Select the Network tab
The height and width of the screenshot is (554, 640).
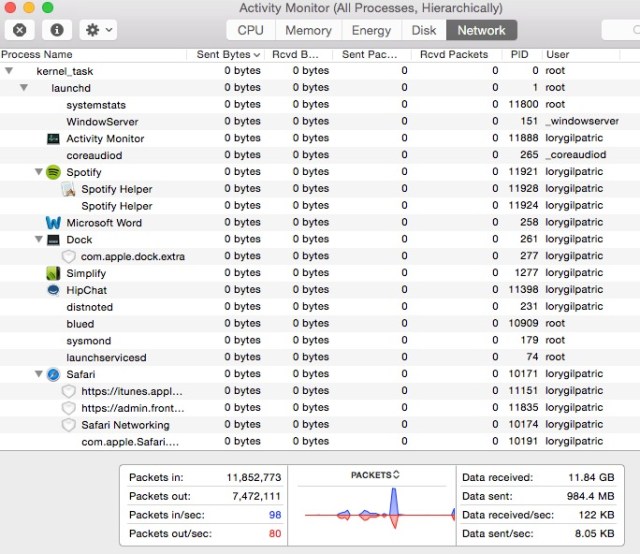click(x=481, y=30)
